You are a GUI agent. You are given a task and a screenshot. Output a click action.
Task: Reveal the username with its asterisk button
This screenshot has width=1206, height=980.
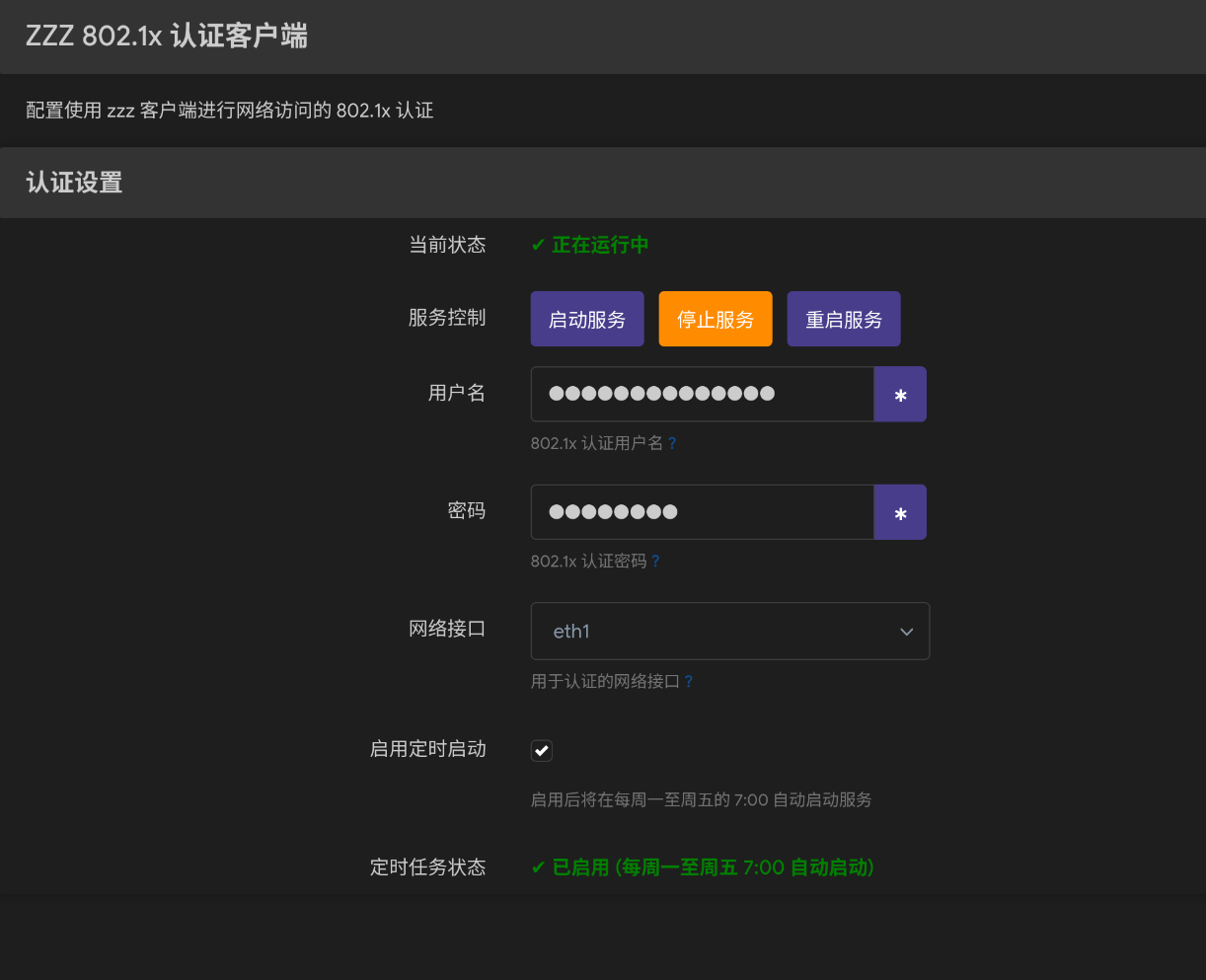(899, 395)
